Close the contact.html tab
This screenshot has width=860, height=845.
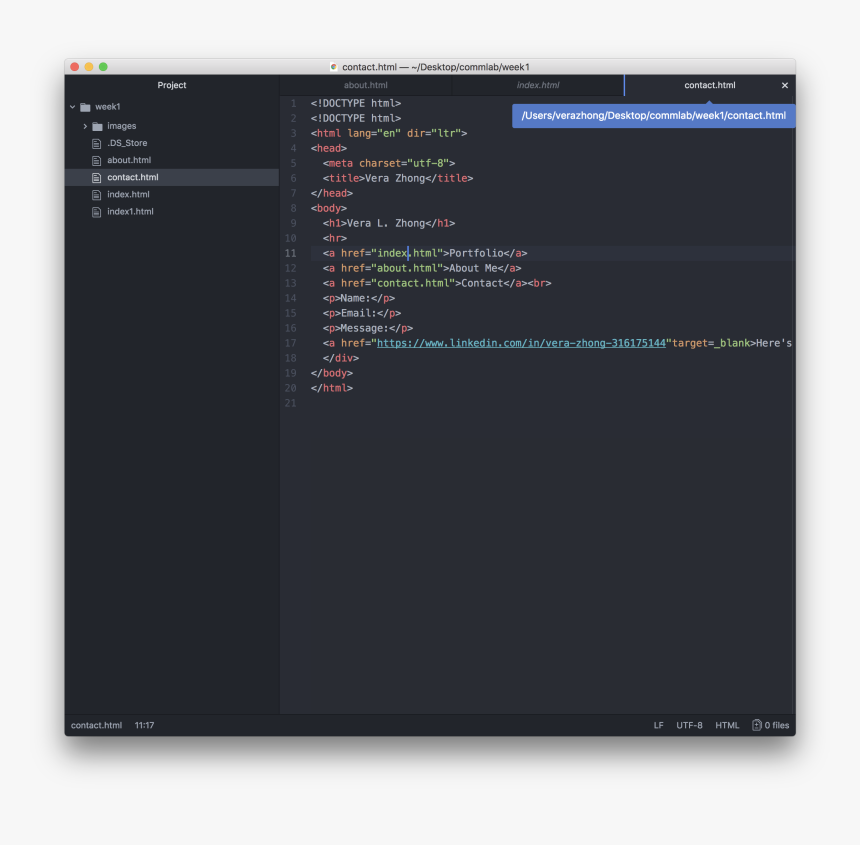pyautogui.click(x=785, y=85)
